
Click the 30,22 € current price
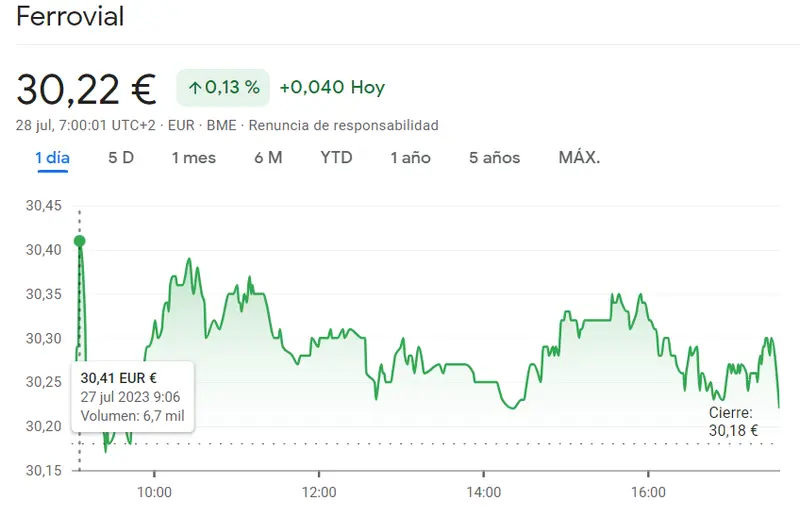[x=86, y=89]
